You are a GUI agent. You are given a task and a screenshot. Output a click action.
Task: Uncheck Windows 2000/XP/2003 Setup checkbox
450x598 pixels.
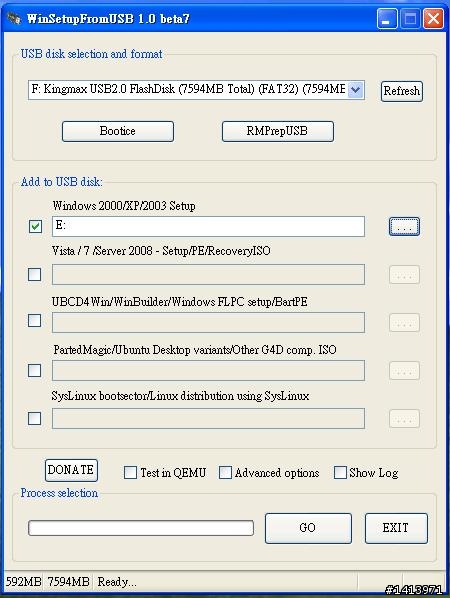35,227
